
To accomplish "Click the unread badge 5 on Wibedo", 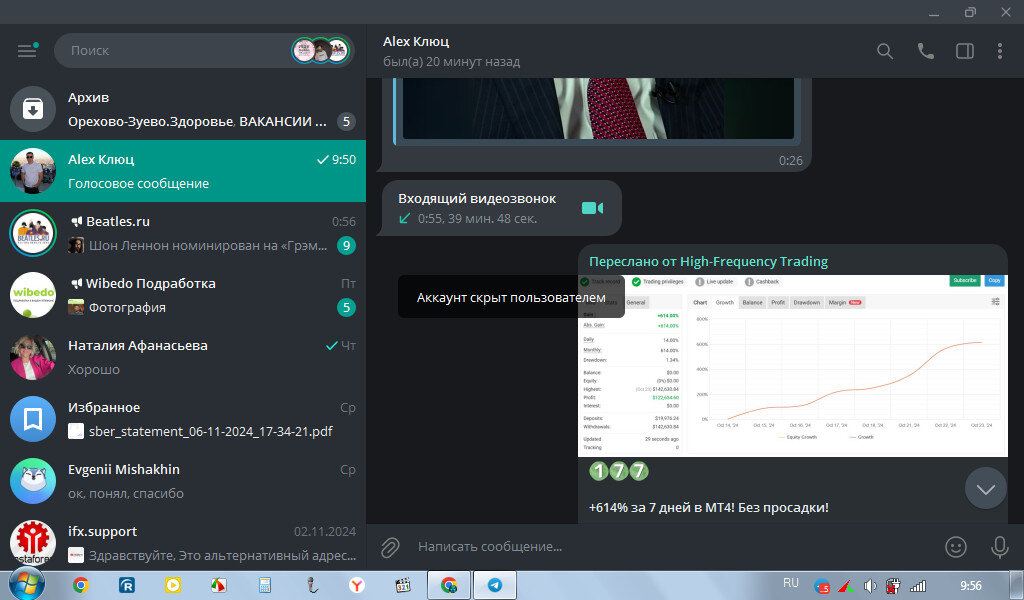I will [346, 308].
